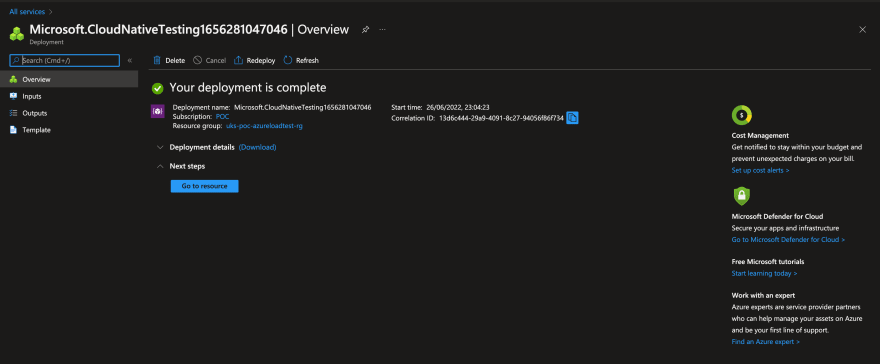Image resolution: width=880 pixels, height=364 pixels.
Task: Click the Template document icon in sidebar
Action: pyautogui.click(x=13, y=130)
